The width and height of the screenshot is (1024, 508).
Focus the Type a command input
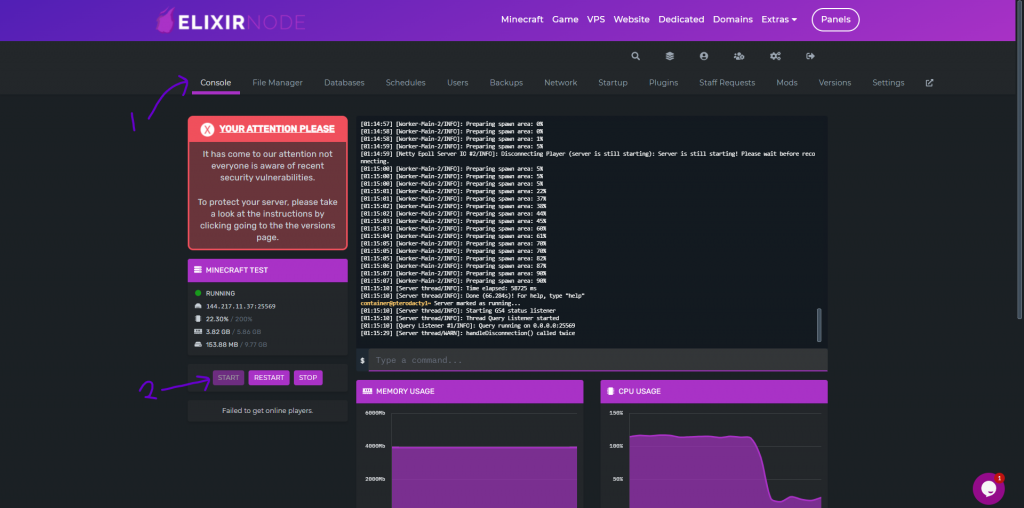tap(598, 360)
